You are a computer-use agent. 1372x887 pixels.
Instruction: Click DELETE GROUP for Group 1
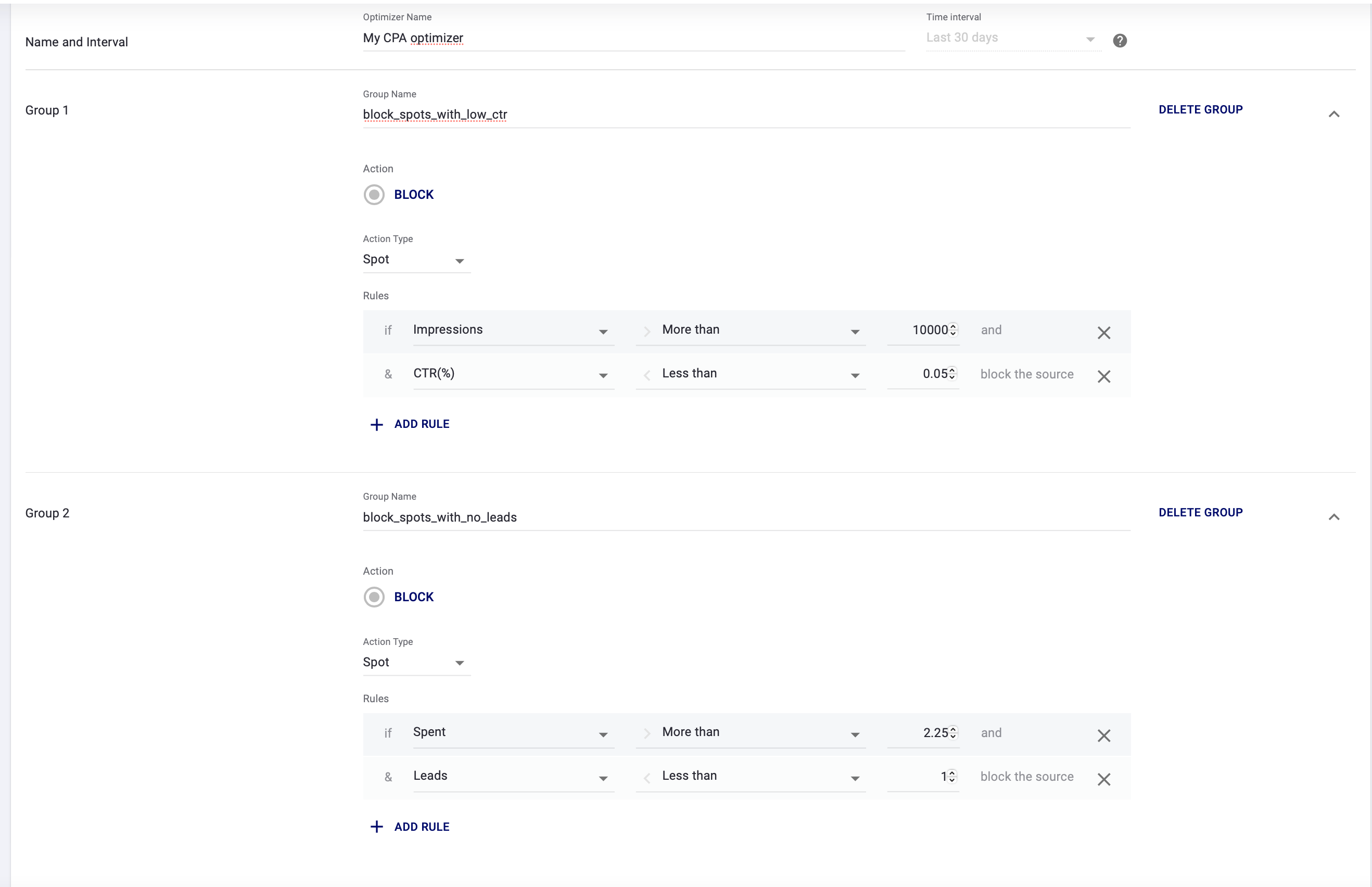click(x=1200, y=110)
